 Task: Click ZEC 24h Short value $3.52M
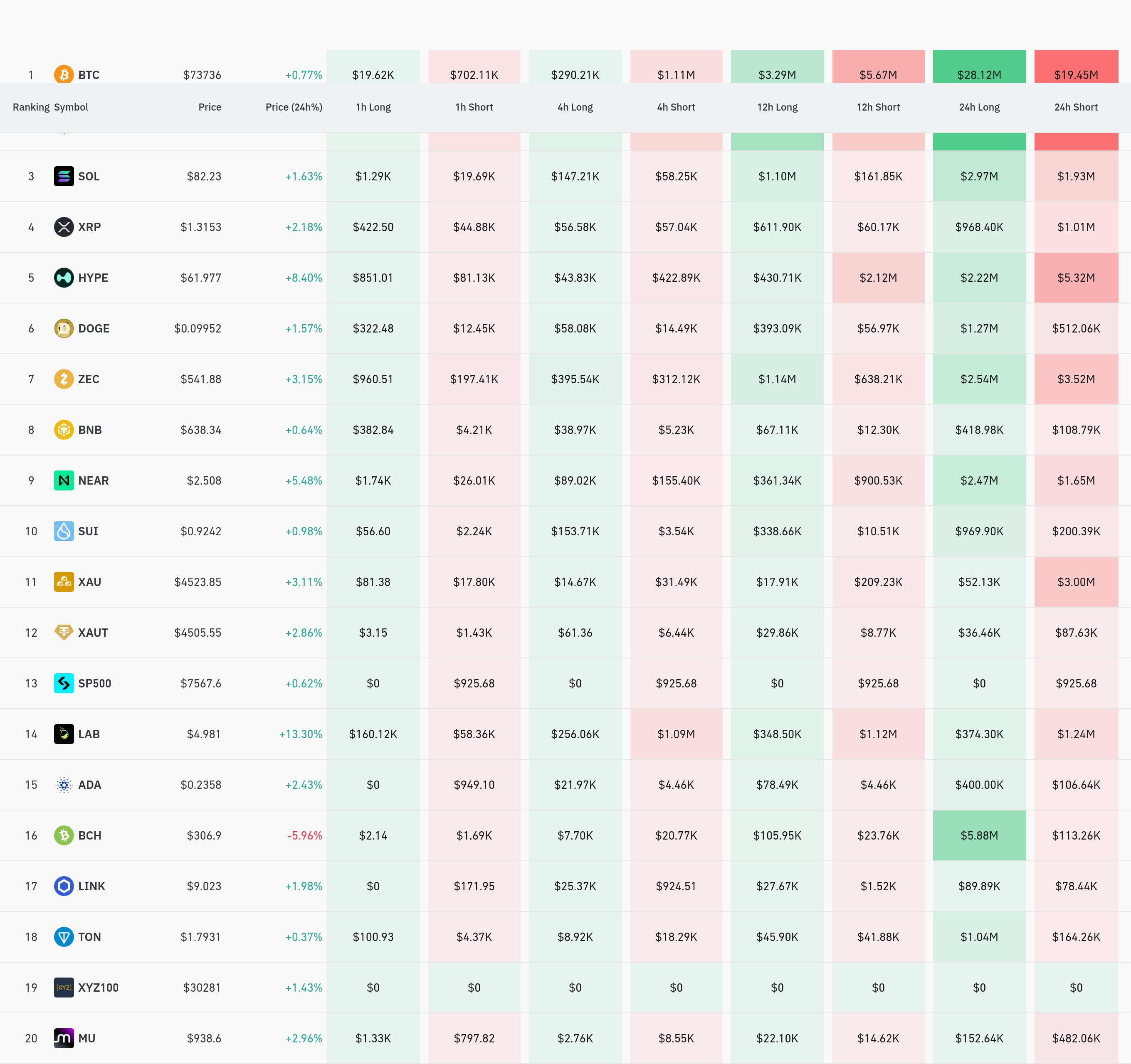click(1076, 379)
